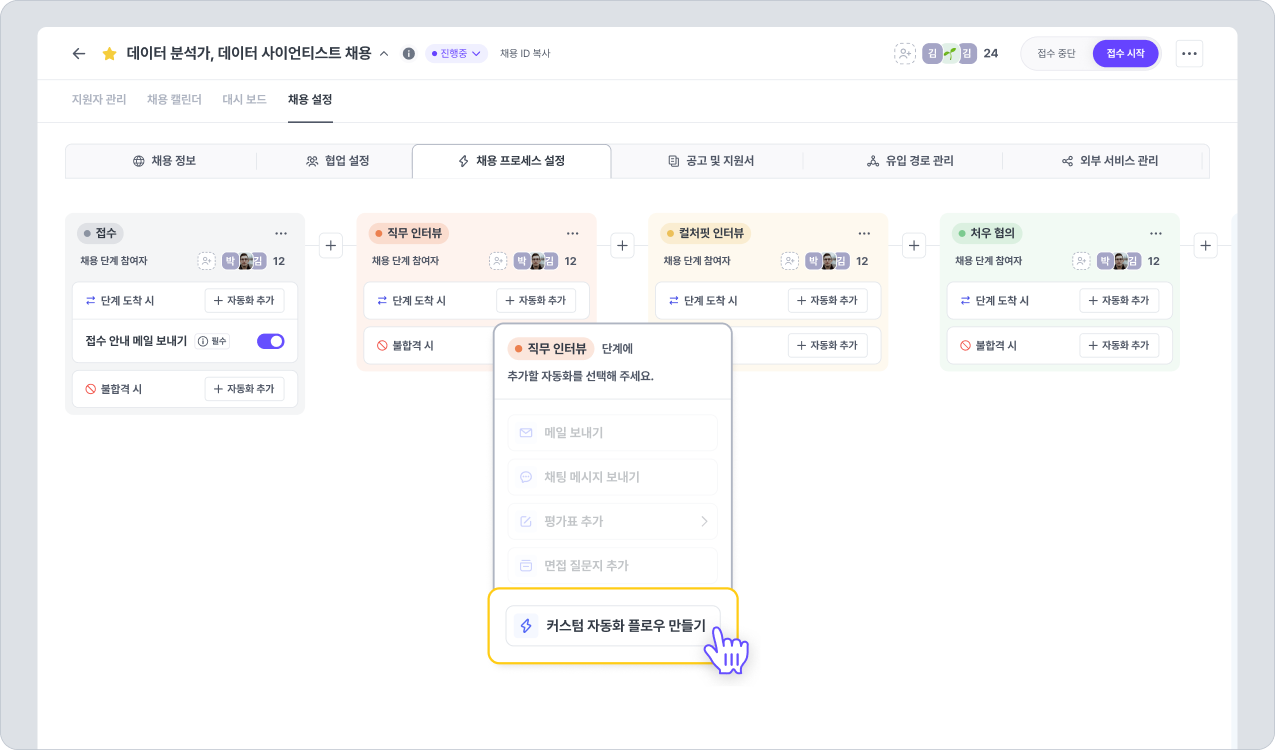Image resolution: width=1275 pixels, height=750 pixels.
Task: Expand the 평가표 추가 submenu
Action: pyautogui.click(x=703, y=521)
